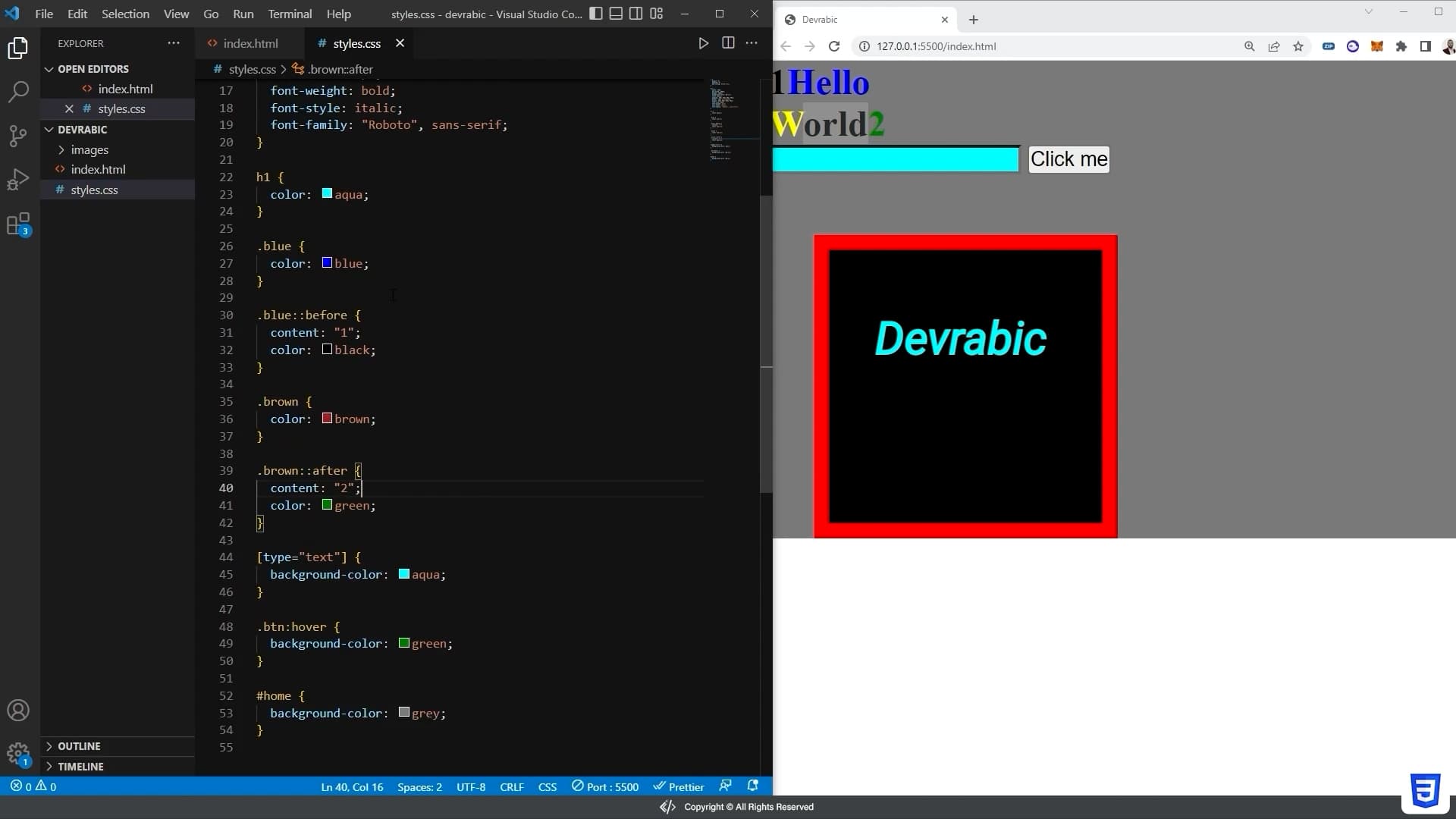Click the browser address bar URL

[936, 46]
